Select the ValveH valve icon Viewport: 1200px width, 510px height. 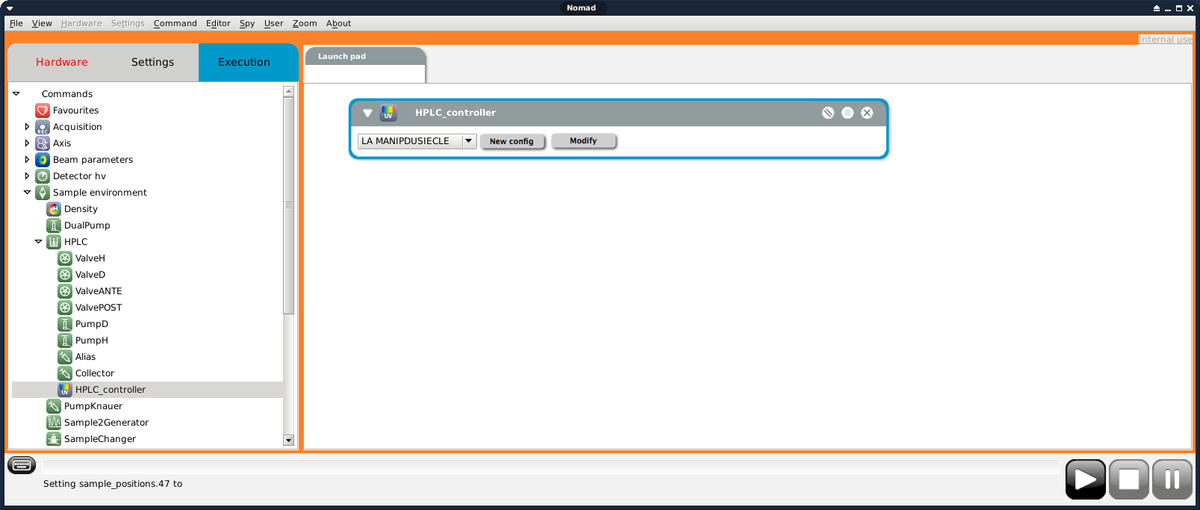(65, 258)
